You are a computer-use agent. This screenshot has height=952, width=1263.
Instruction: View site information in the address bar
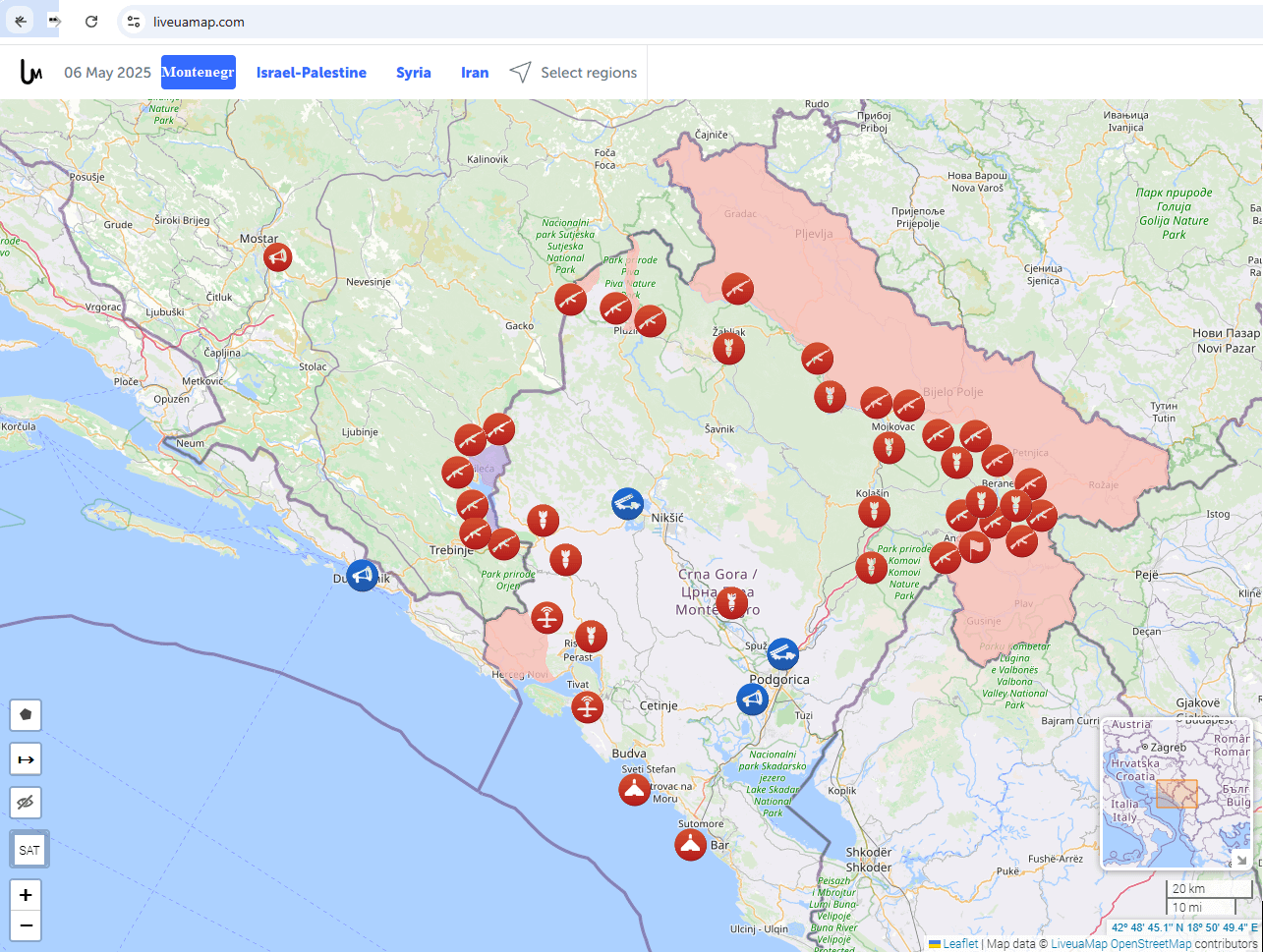[135, 22]
